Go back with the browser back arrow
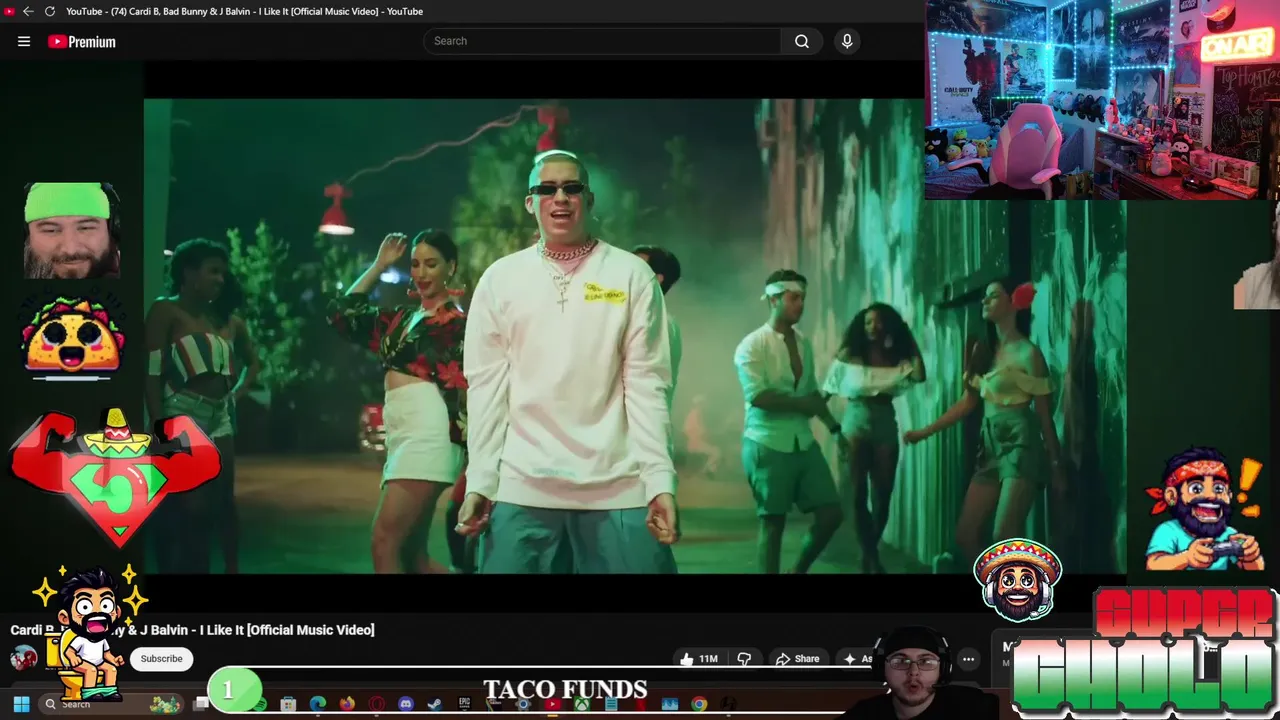1280x720 pixels. tap(28, 11)
